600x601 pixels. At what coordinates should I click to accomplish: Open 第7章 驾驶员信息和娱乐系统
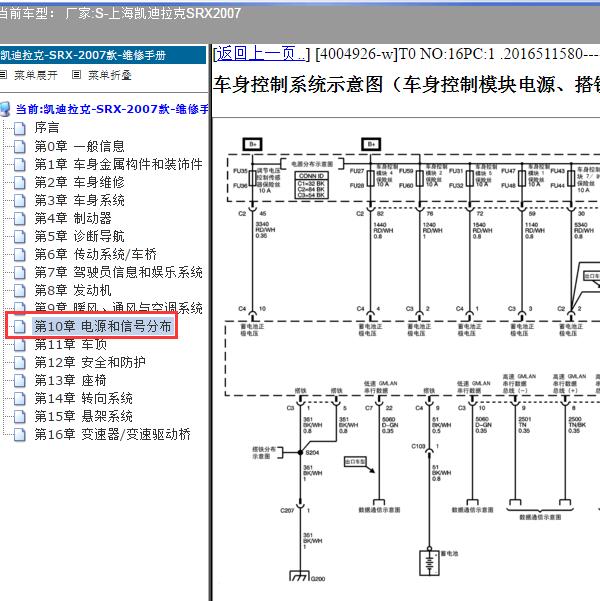(118, 272)
